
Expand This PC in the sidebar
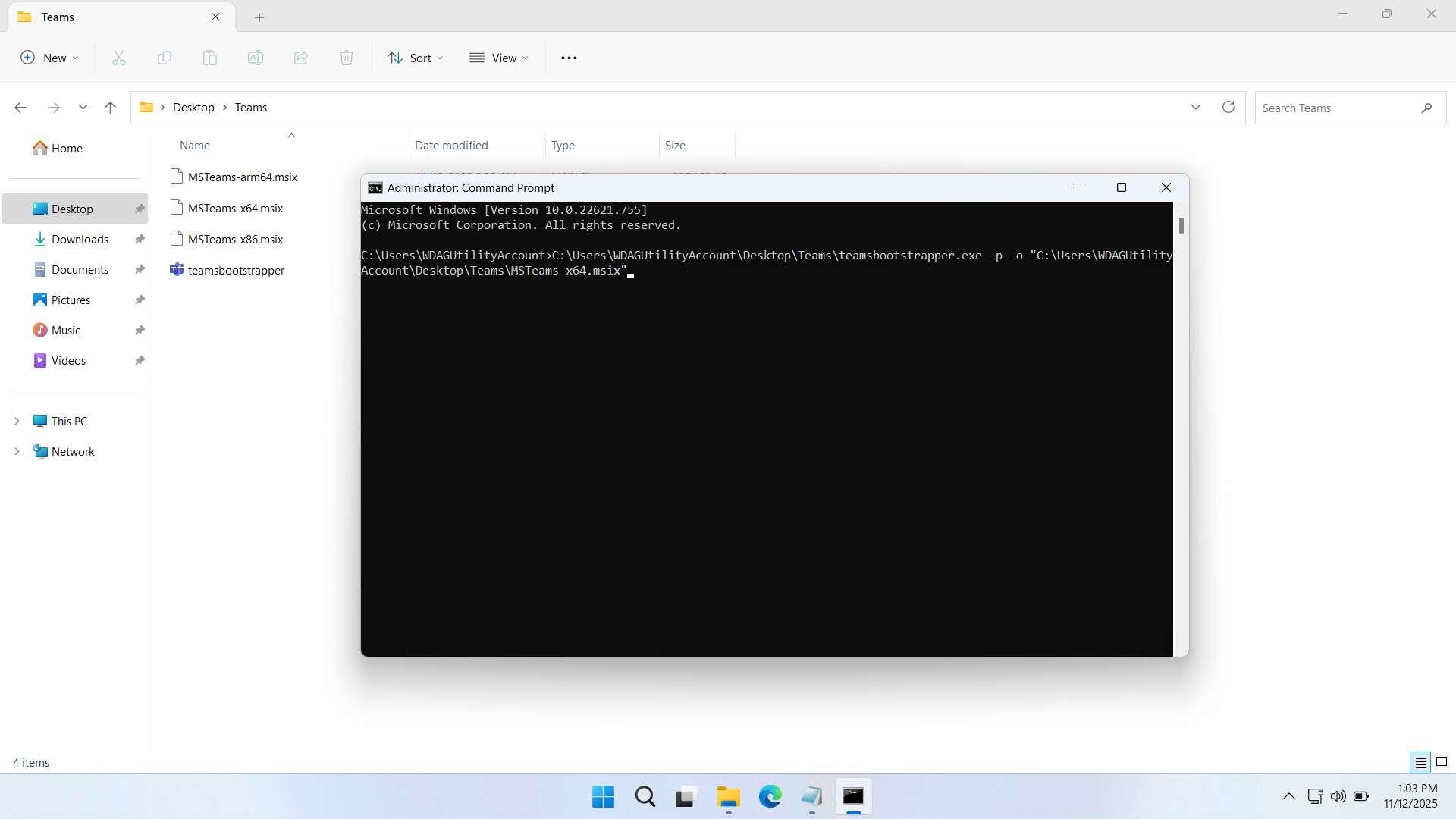[17, 420]
